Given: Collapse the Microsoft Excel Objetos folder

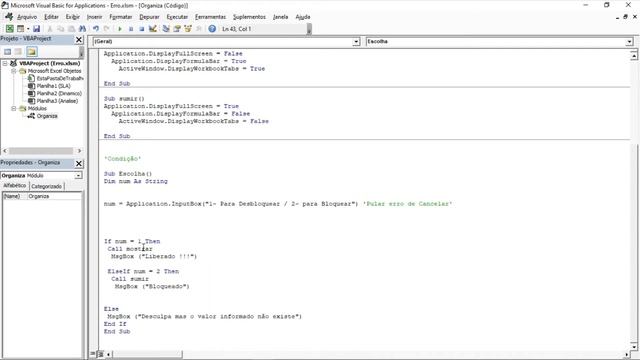Looking at the screenshot, I should (13, 71).
